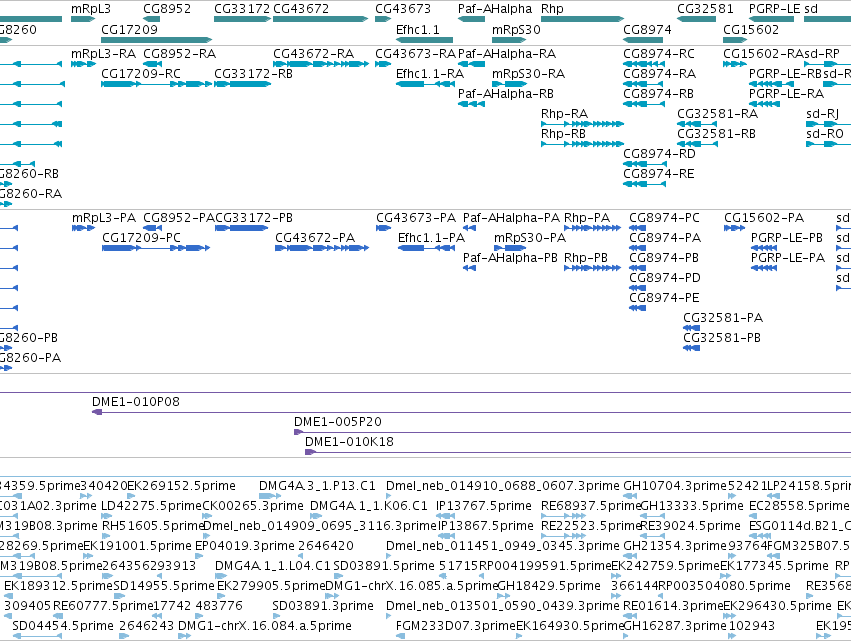Click the PGRP-LE-RB transcript label

pos(785,74)
